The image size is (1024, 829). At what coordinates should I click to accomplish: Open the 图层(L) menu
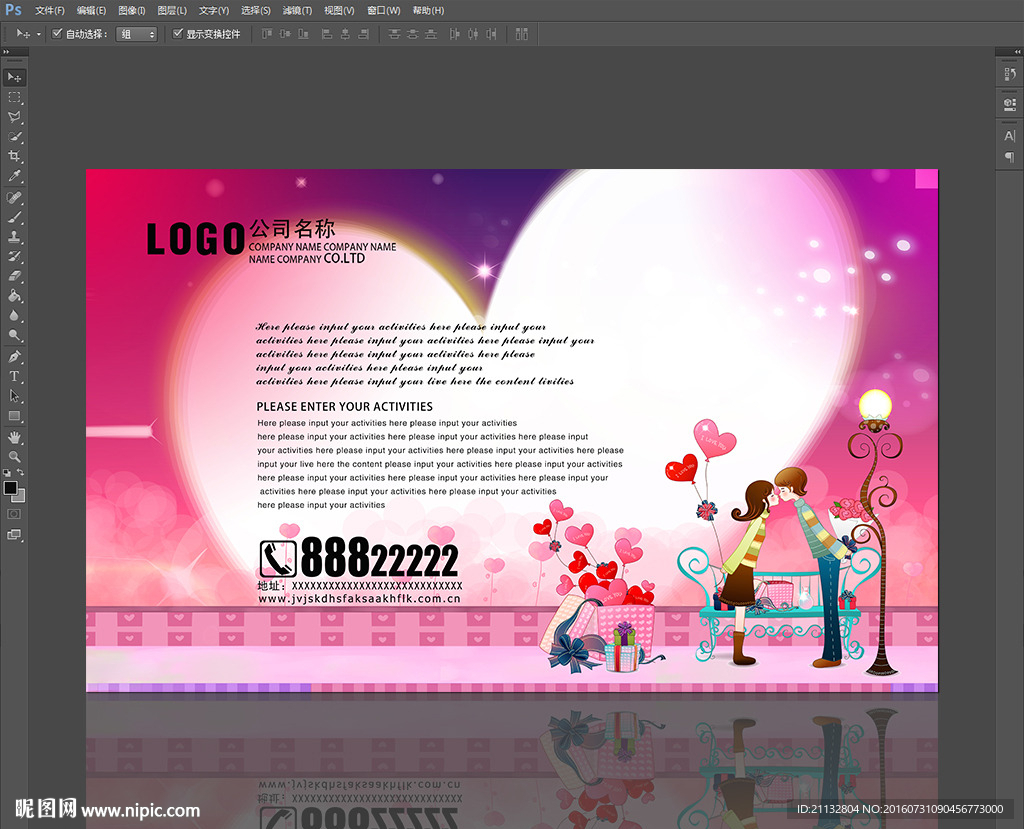[172, 10]
